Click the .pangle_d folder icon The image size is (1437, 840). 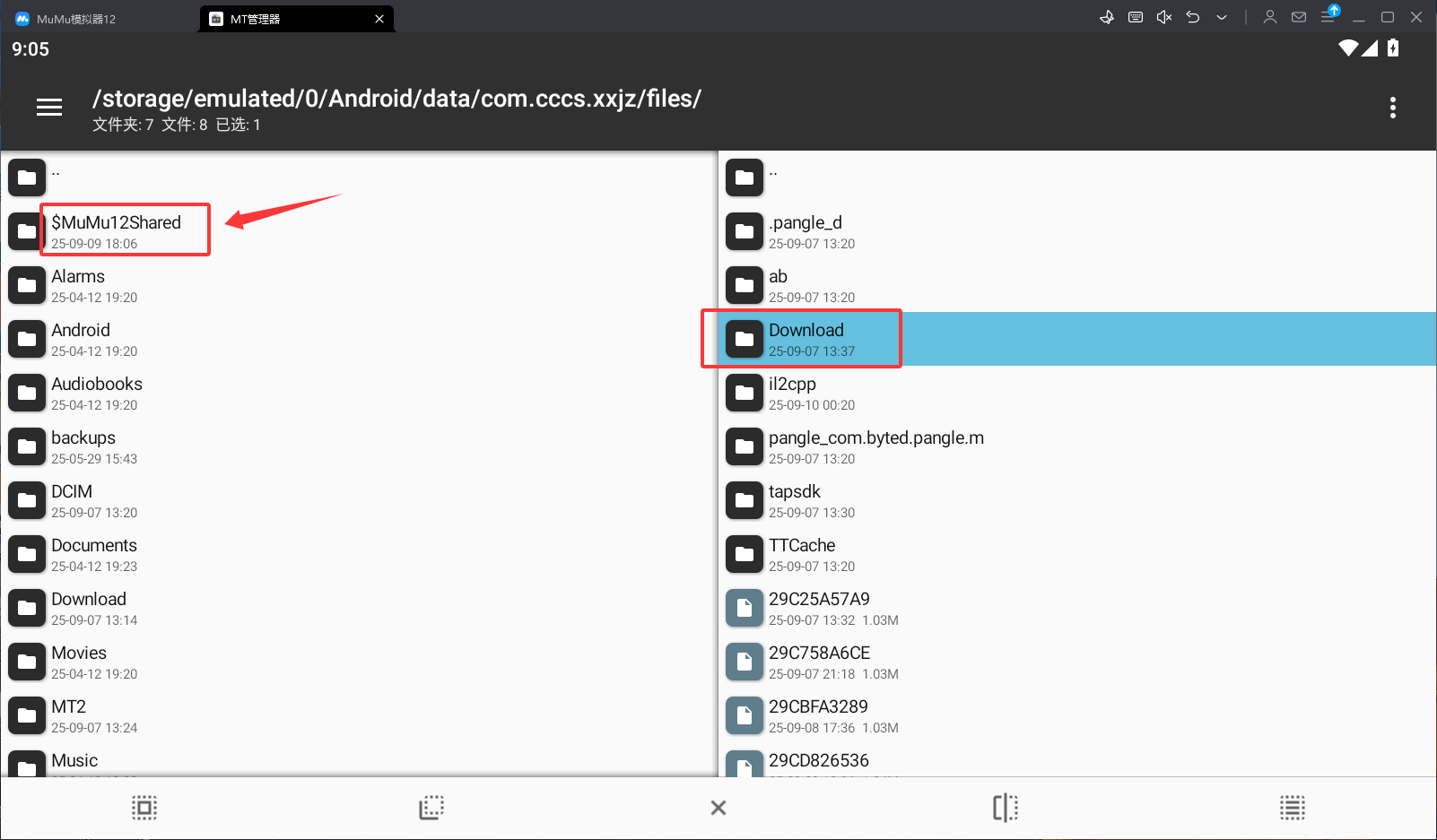click(x=745, y=231)
